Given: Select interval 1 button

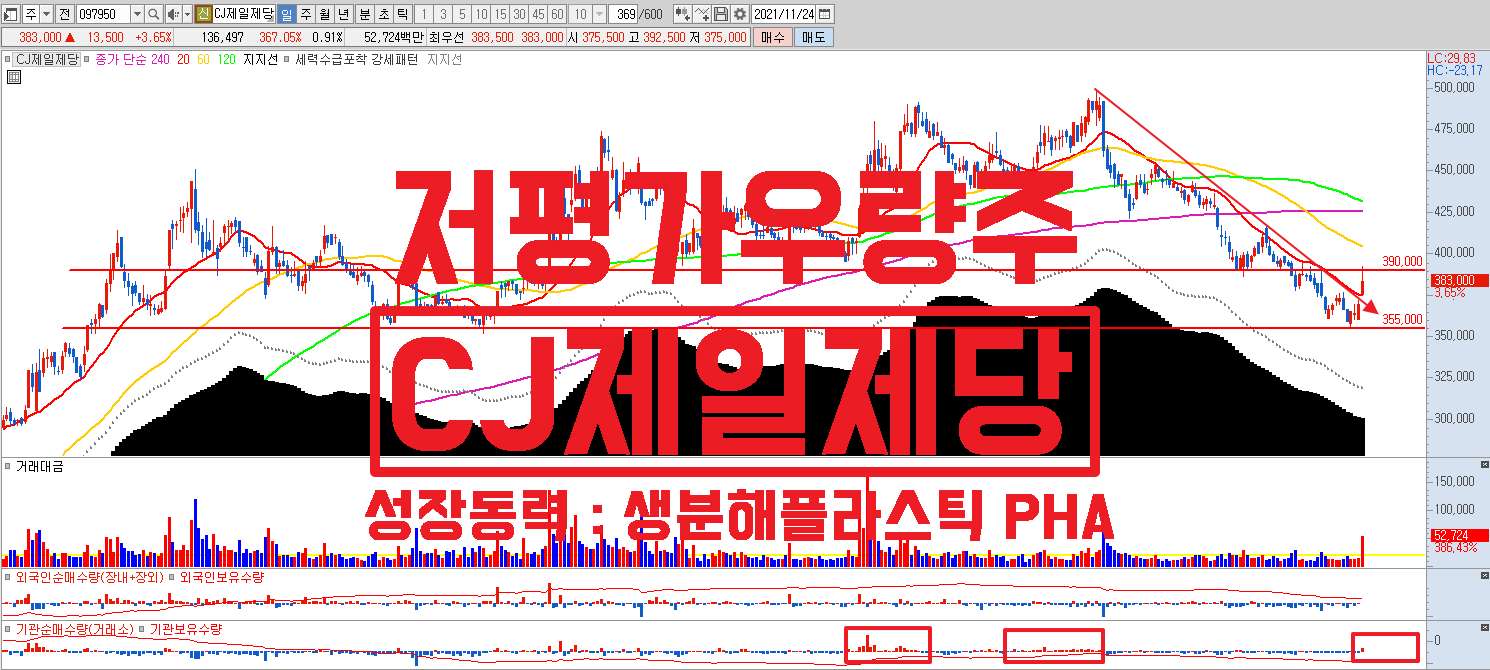Looking at the screenshot, I should pyautogui.click(x=423, y=14).
